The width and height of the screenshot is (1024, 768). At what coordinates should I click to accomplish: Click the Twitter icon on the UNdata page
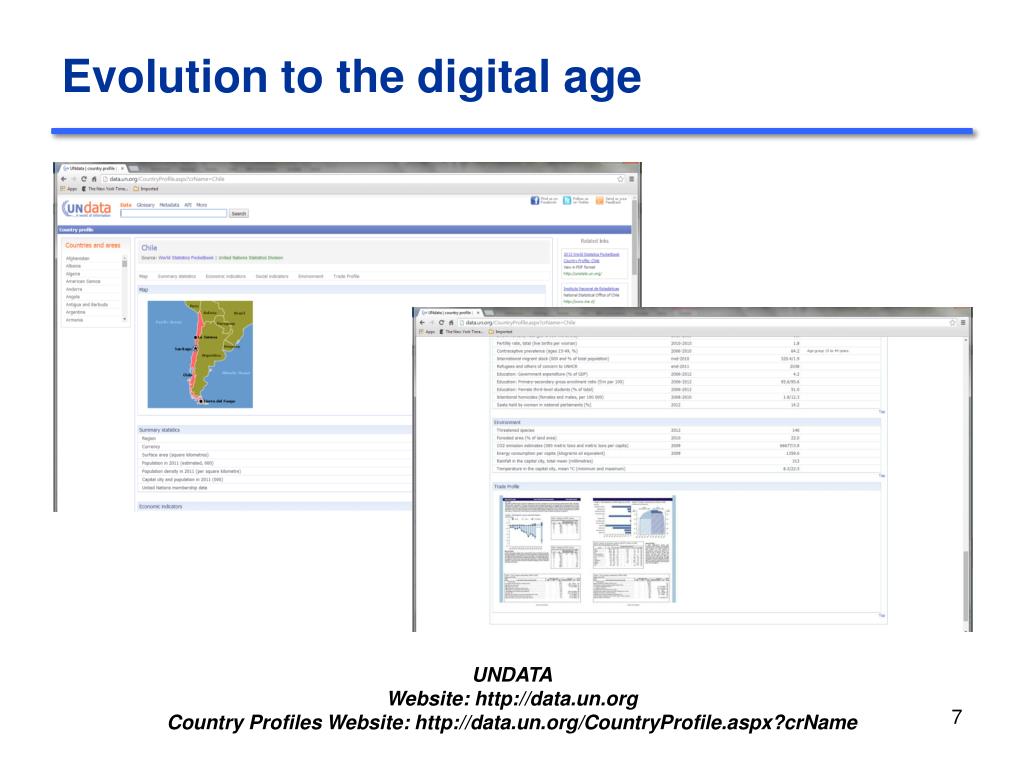567,200
